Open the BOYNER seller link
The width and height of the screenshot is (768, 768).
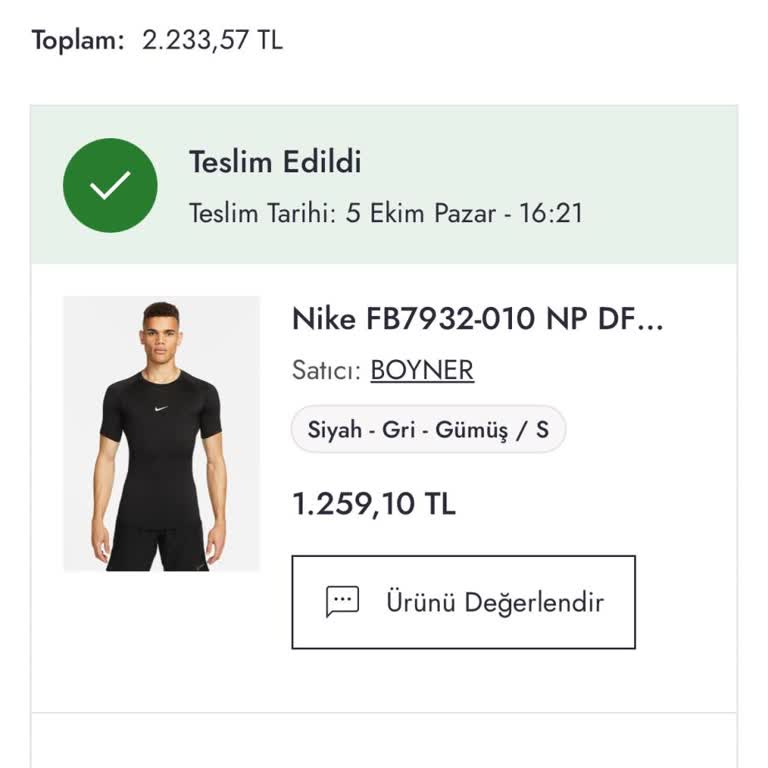tap(422, 370)
